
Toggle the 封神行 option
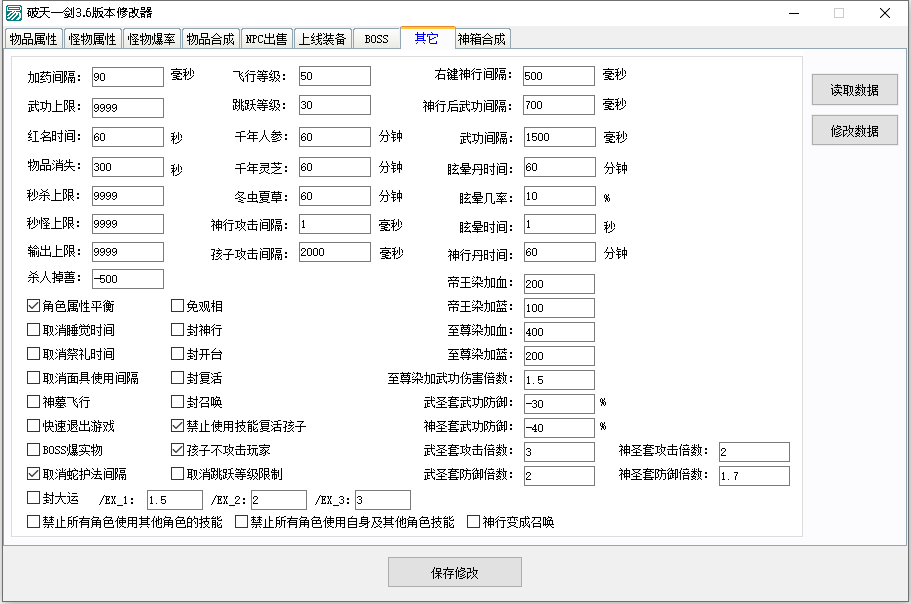click(177, 329)
